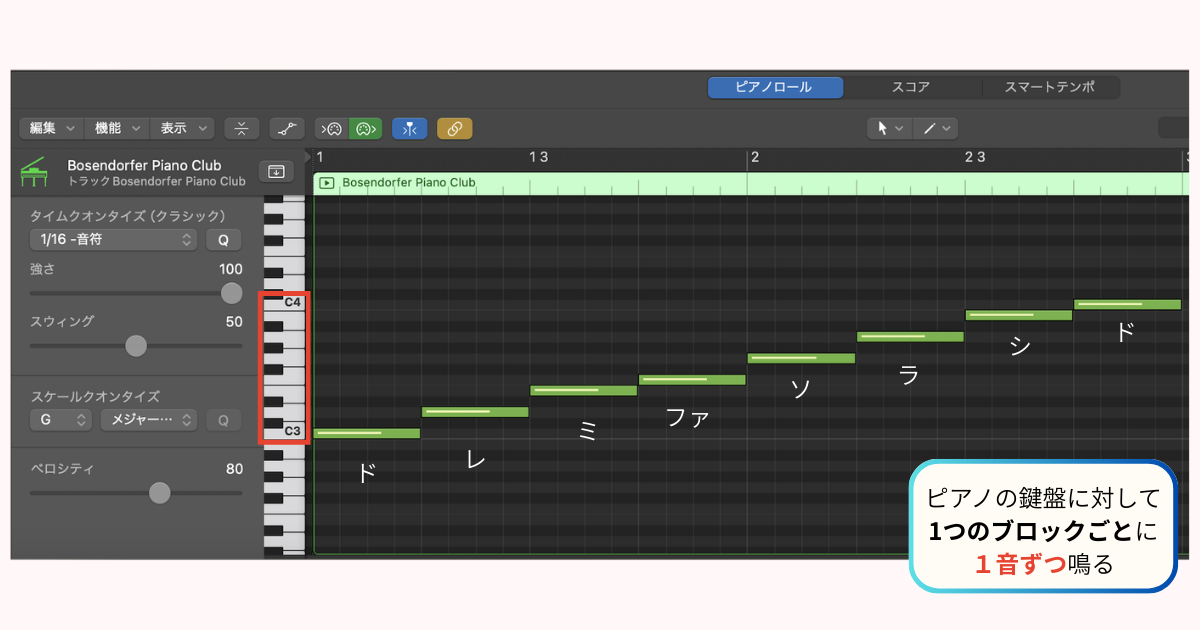Click the collapse mode icon button
Screen dimensions: 1200x630
241,128
